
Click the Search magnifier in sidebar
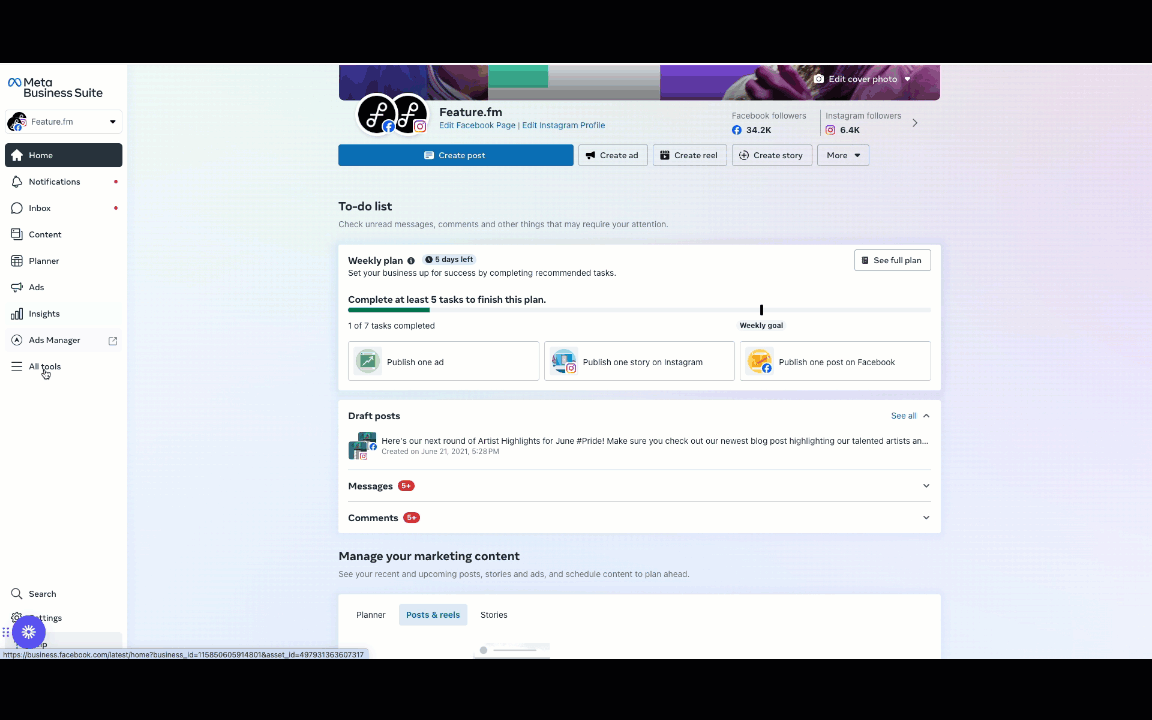coord(17,594)
